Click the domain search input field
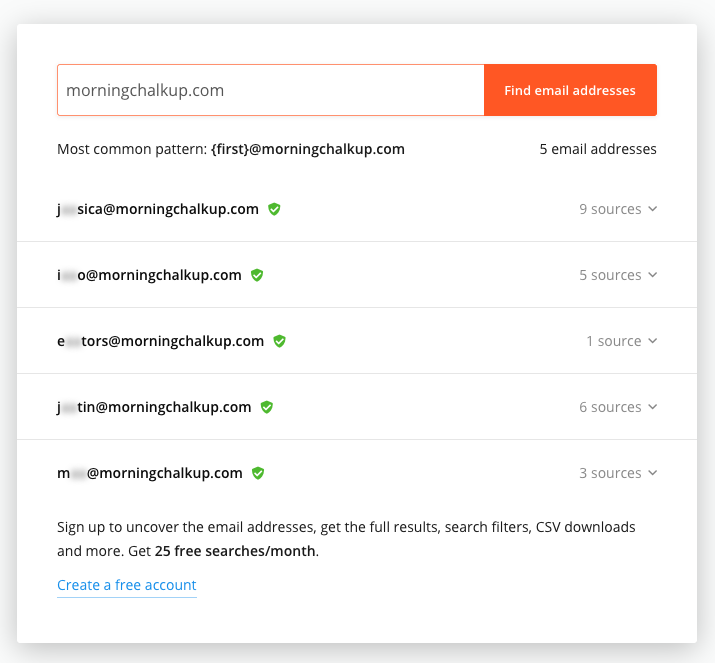The height and width of the screenshot is (663, 715). pos(271,90)
